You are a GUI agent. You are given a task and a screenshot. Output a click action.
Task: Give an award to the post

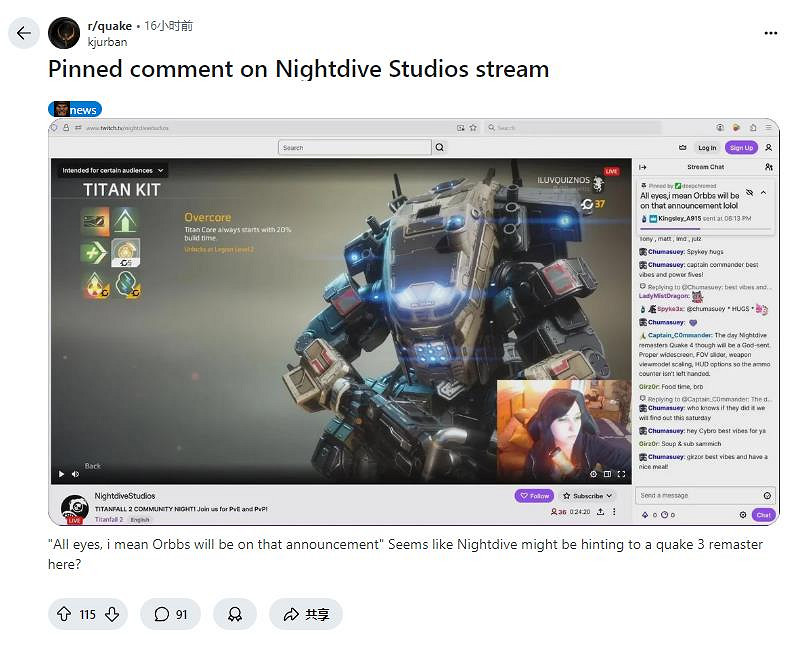pos(235,614)
